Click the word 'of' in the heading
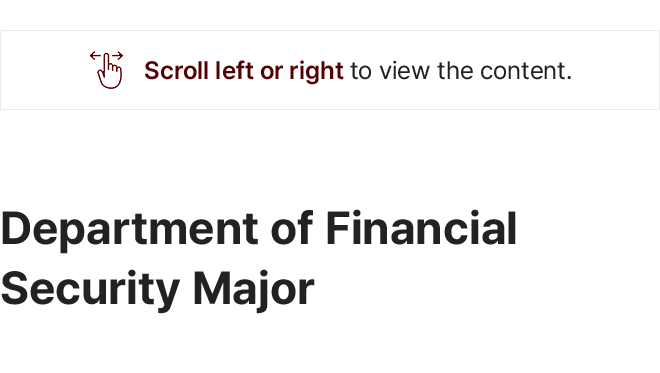 pyautogui.click(x=292, y=228)
